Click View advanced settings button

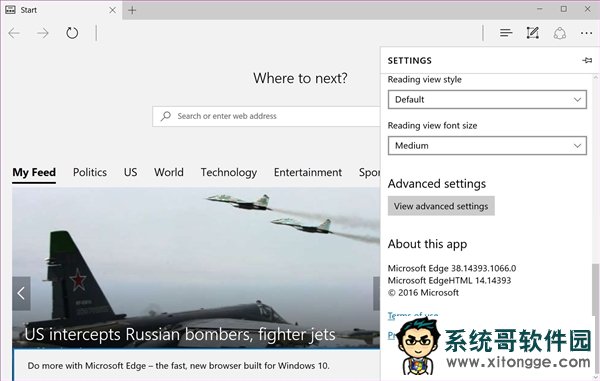click(x=441, y=206)
